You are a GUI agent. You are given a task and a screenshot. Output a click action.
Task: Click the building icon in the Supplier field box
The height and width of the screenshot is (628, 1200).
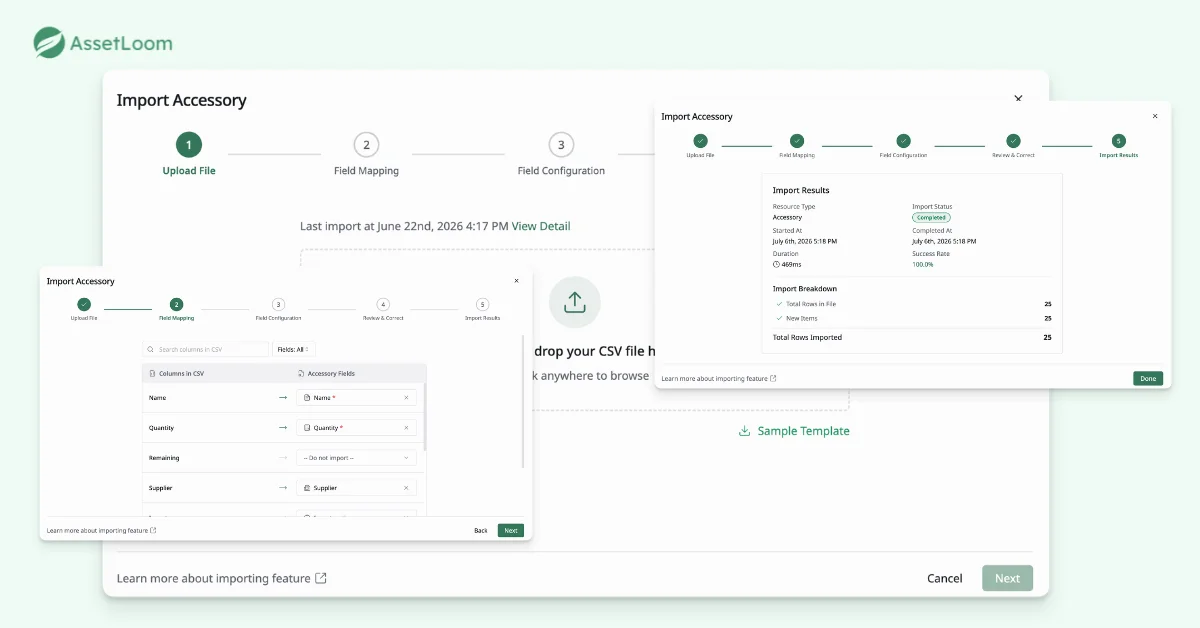(307, 488)
